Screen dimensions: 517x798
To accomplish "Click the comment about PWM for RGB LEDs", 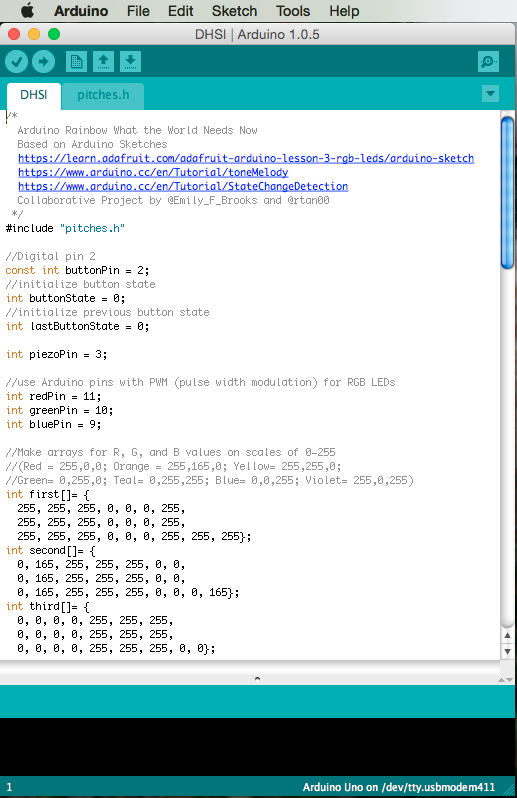I will pos(200,382).
